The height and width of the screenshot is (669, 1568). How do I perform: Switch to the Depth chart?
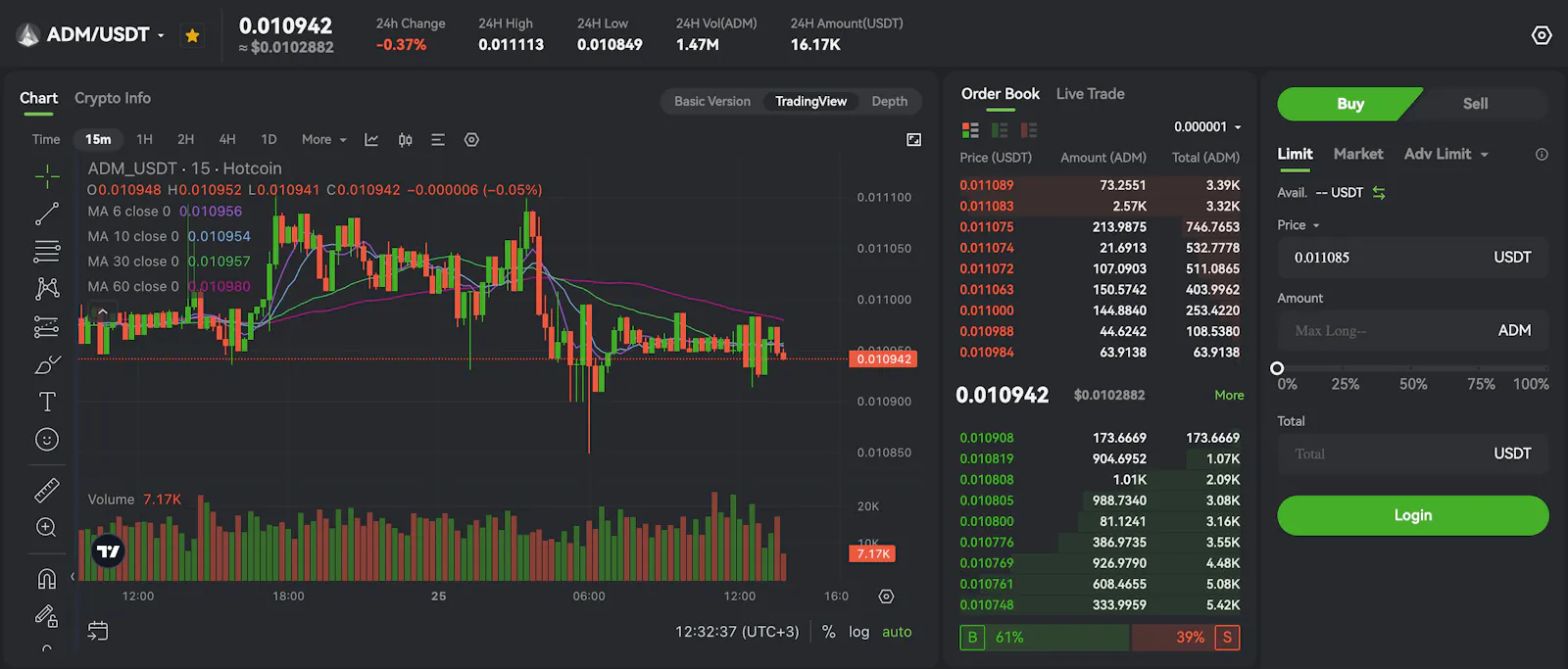point(890,101)
